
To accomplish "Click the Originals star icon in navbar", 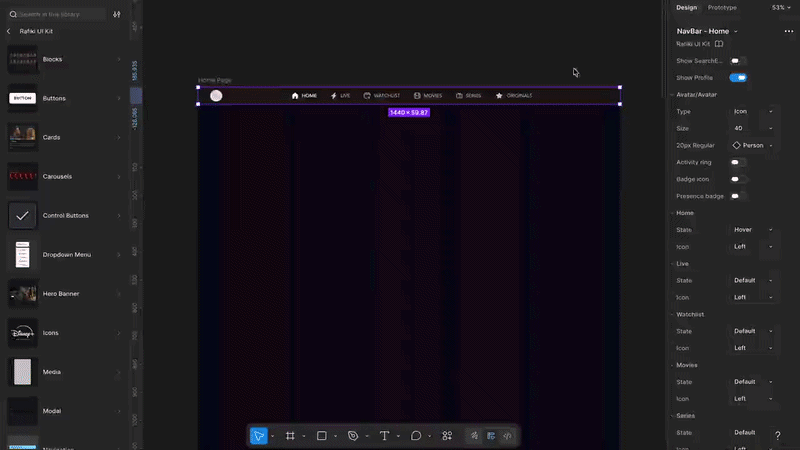I will [499, 95].
